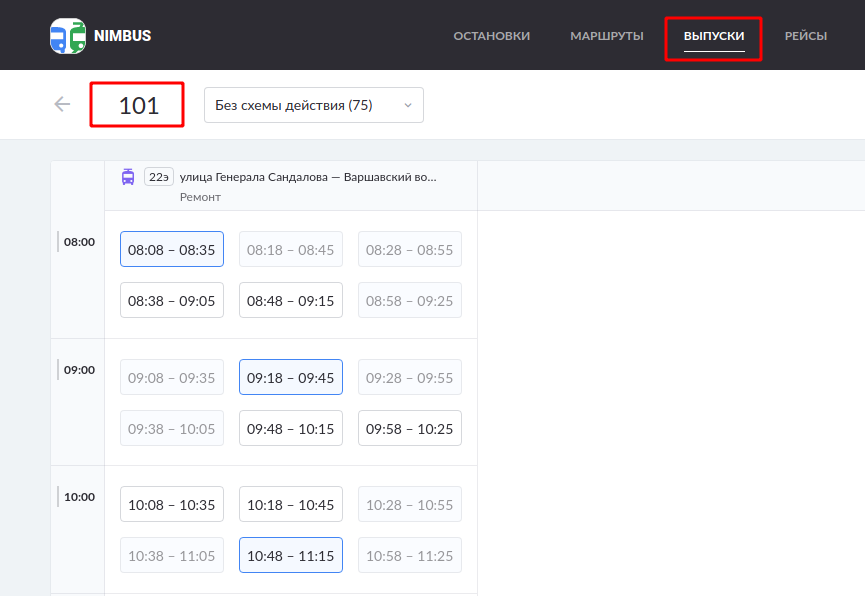The height and width of the screenshot is (596, 865).
Task: Click the 08:00 hour marker
Action: pos(79,242)
